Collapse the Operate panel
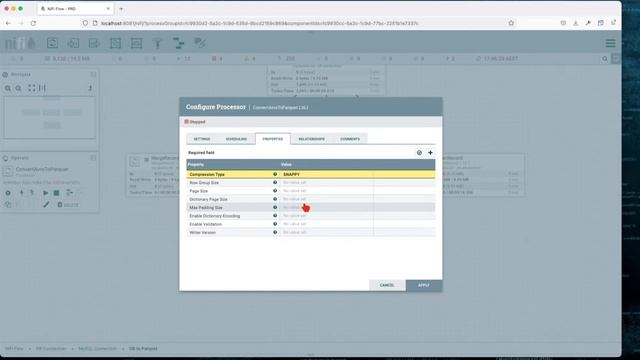The height and width of the screenshot is (360, 640). pos(93,158)
